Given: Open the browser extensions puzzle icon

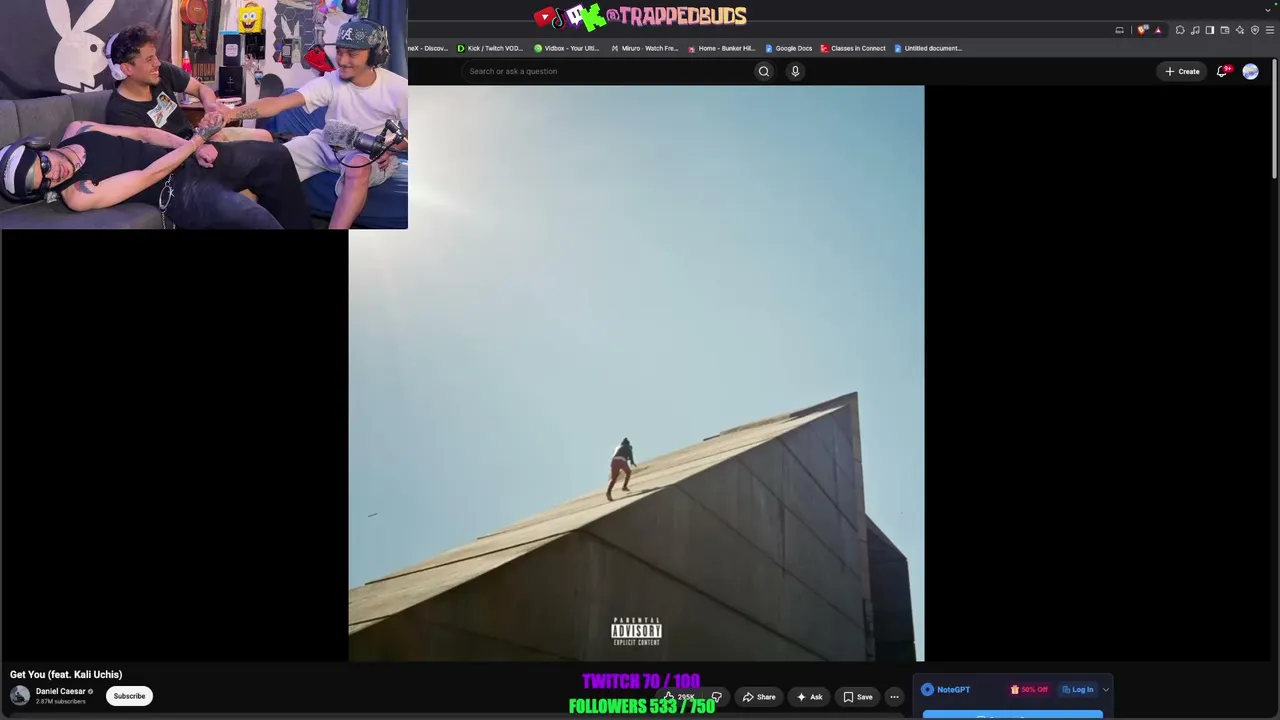Looking at the screenshot, I should [x=1180, y=30].
